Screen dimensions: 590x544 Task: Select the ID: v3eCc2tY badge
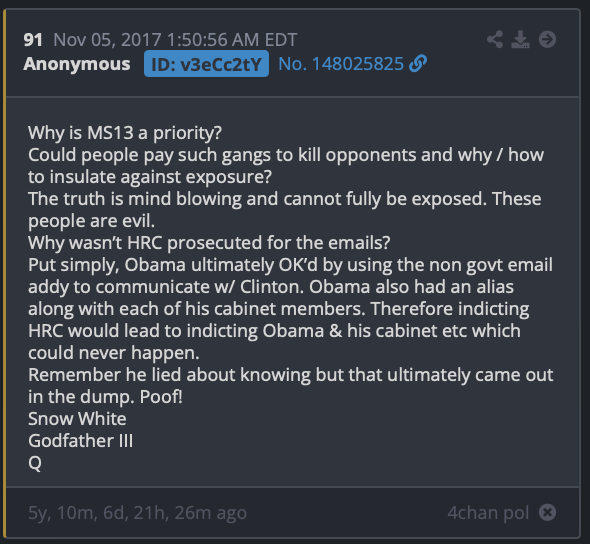point(206,64)
